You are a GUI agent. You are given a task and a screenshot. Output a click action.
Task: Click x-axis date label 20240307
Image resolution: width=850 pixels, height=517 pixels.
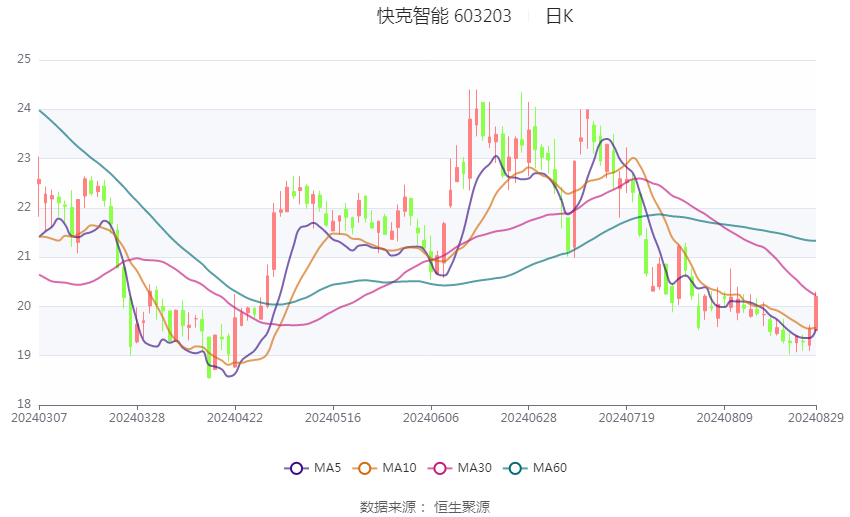click(x=39, y=418)
